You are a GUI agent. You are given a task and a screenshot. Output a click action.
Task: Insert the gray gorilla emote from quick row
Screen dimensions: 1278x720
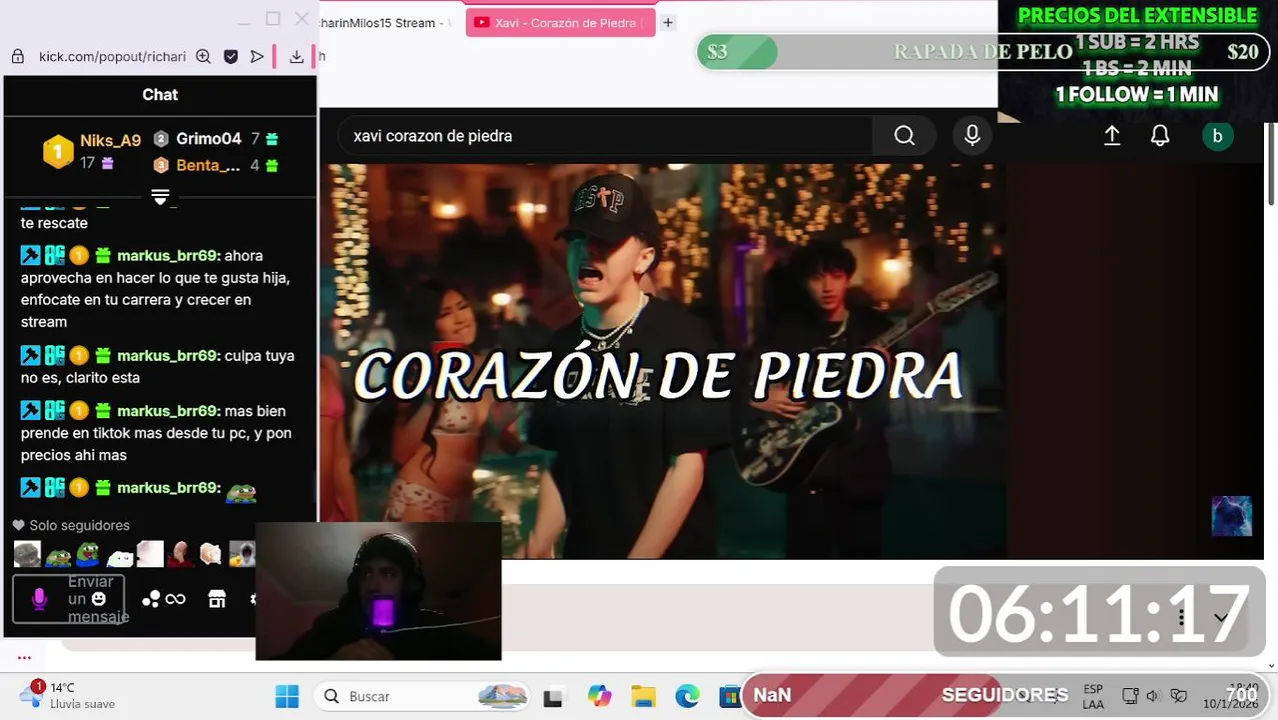27,554
